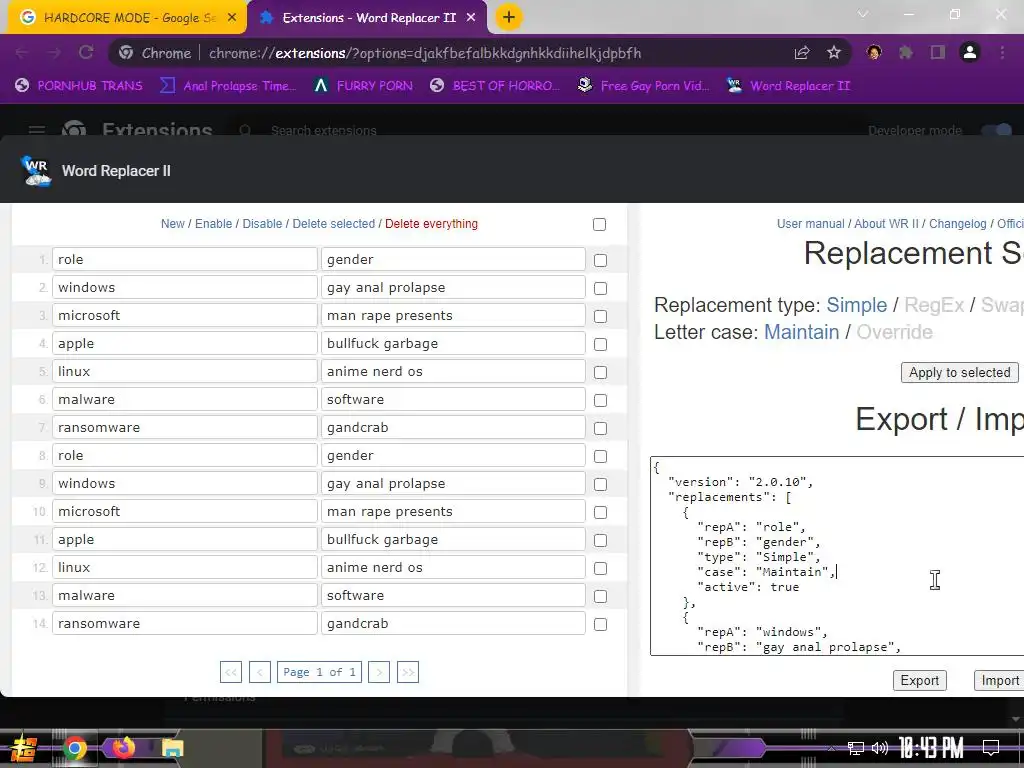Go to previous page with < button
1024x768 pixels.
point(260,672)
